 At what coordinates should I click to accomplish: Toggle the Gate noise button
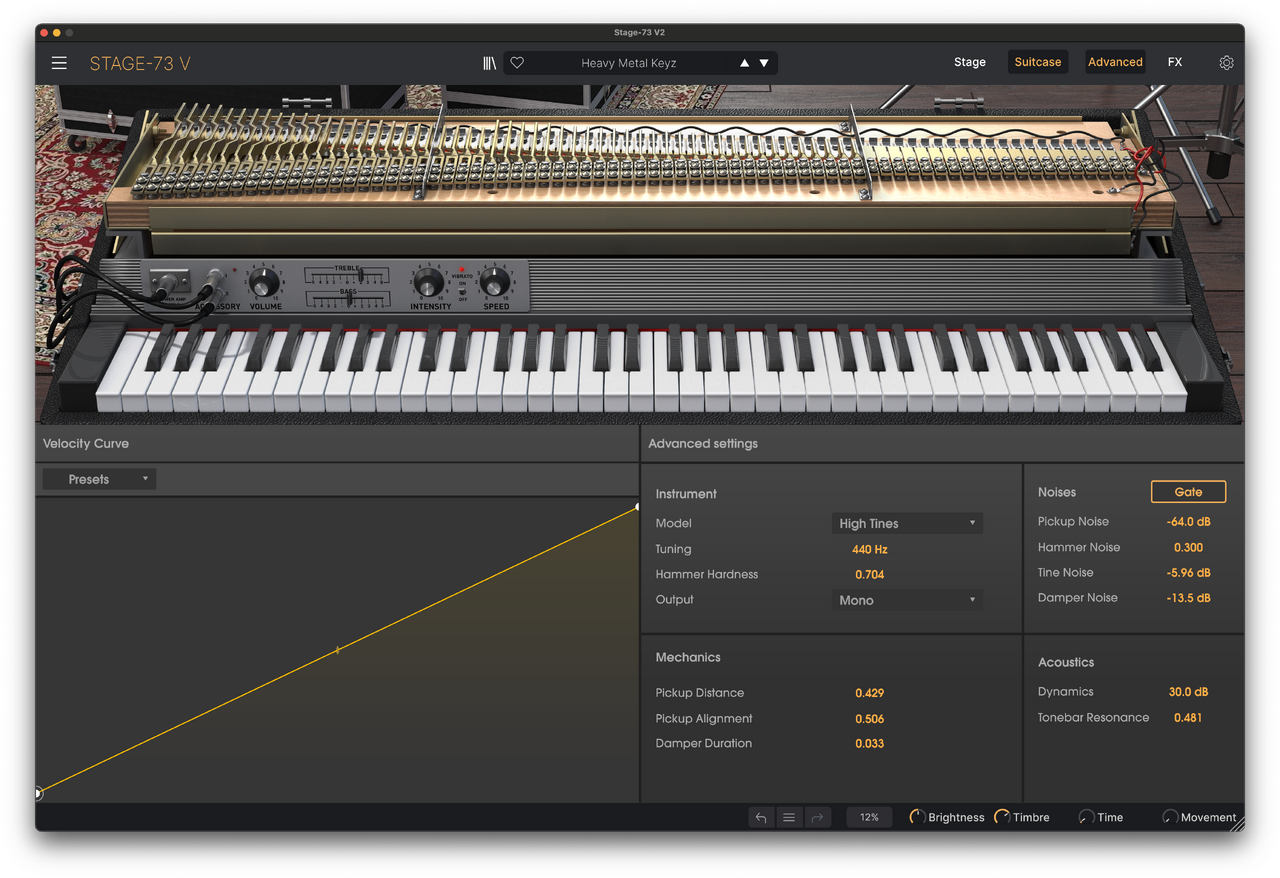click(x=1188, y=492)
